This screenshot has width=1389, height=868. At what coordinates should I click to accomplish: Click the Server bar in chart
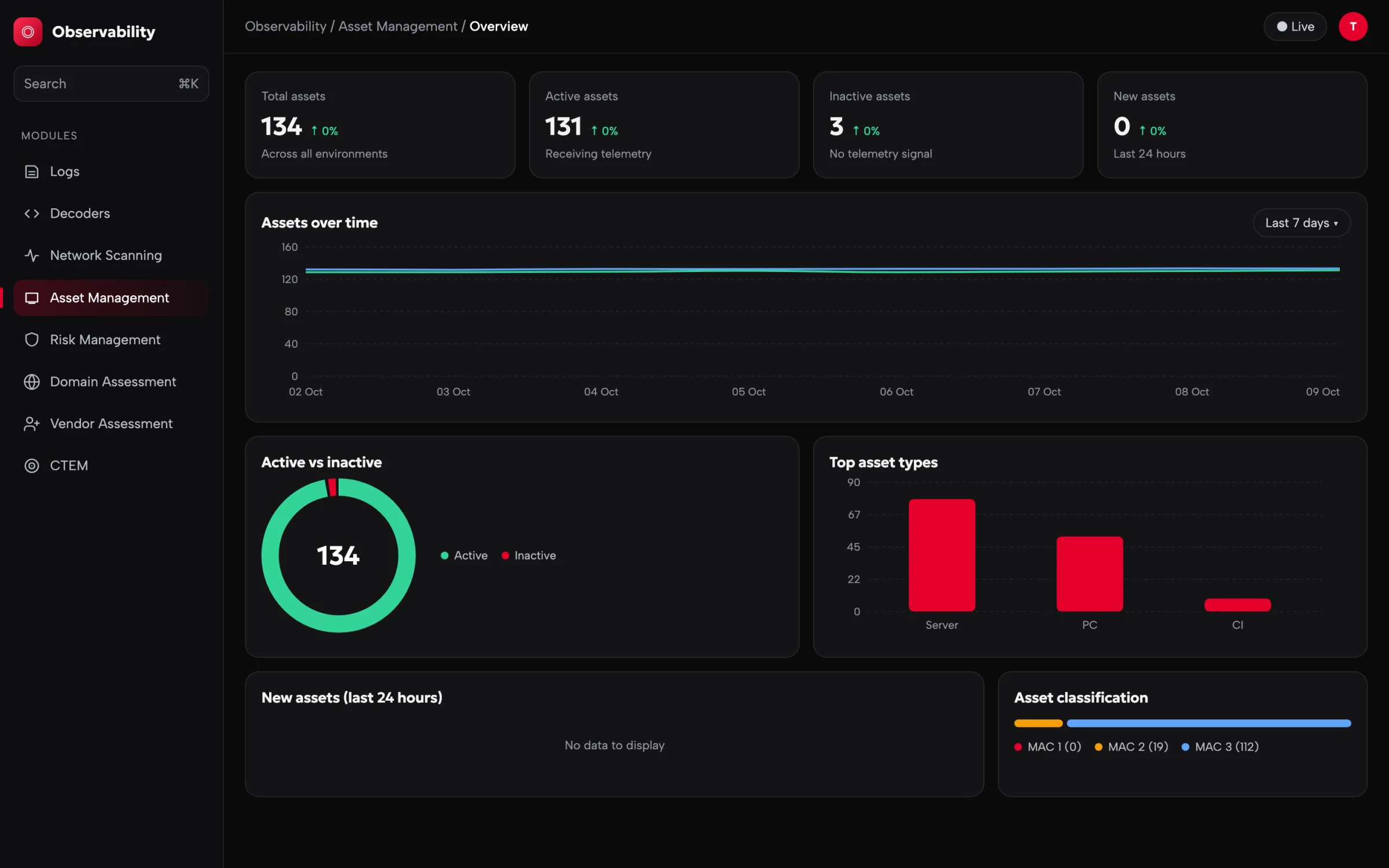[x=942, y=555]
